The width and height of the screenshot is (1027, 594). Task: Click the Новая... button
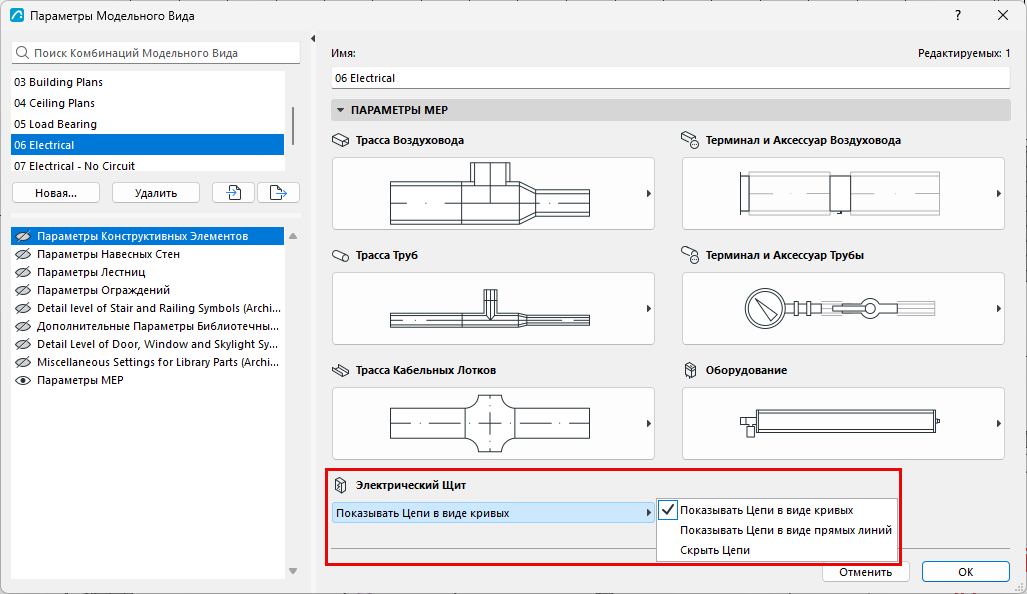click(x=56, y=193)
